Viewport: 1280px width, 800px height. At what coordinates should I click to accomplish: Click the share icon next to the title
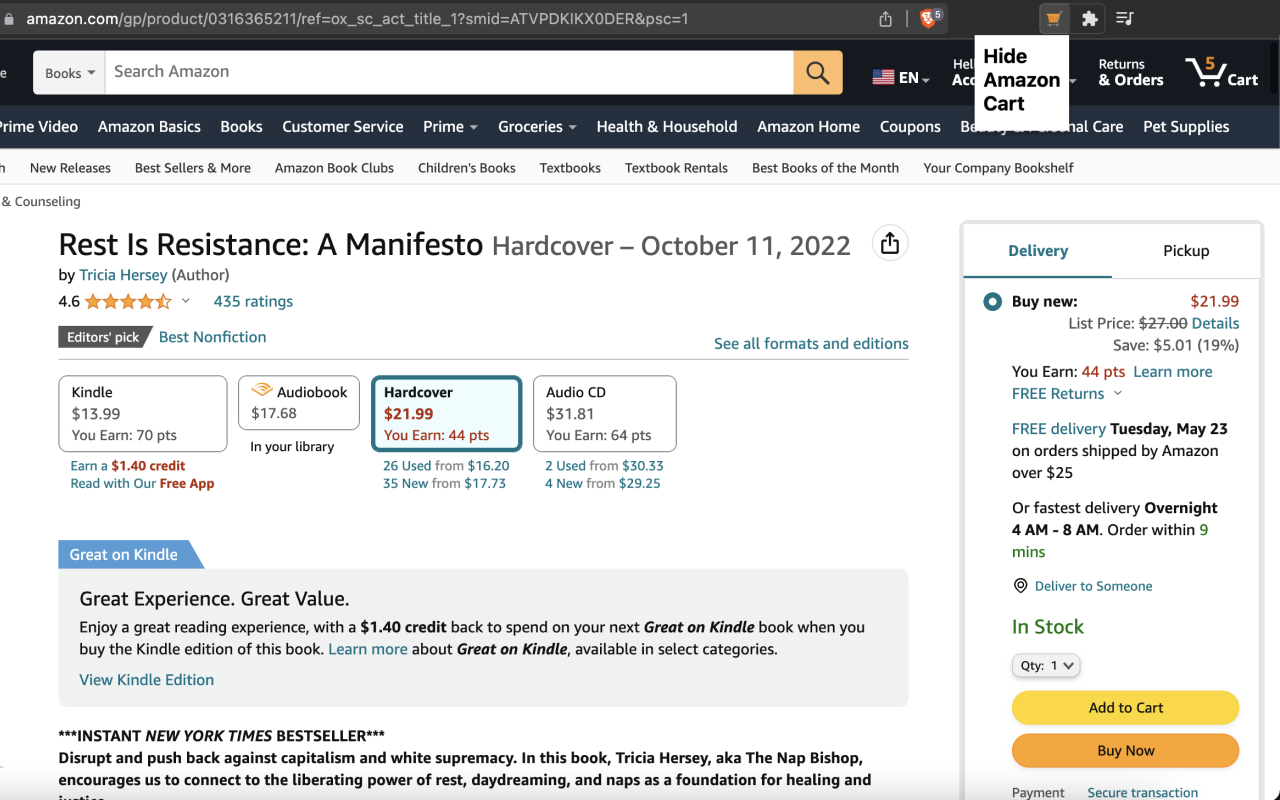(x=889, y=242)
